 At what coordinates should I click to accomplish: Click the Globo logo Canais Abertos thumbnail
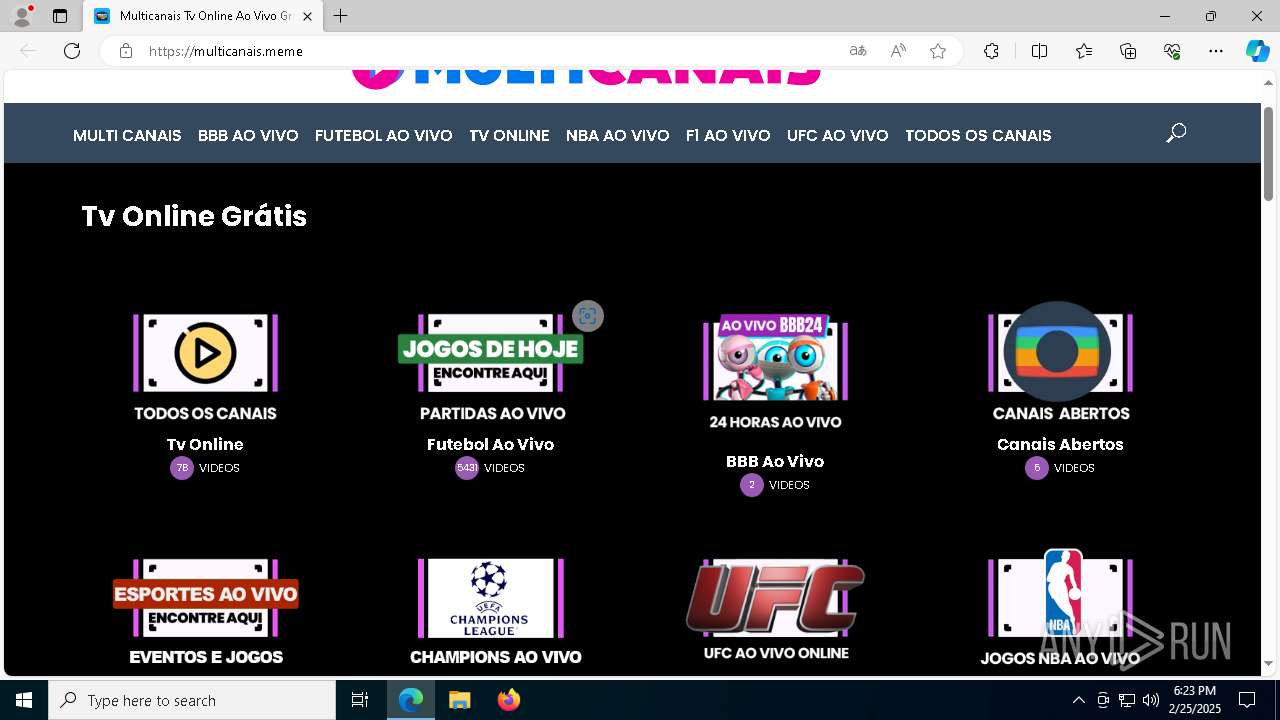(x=1060, y=362)
